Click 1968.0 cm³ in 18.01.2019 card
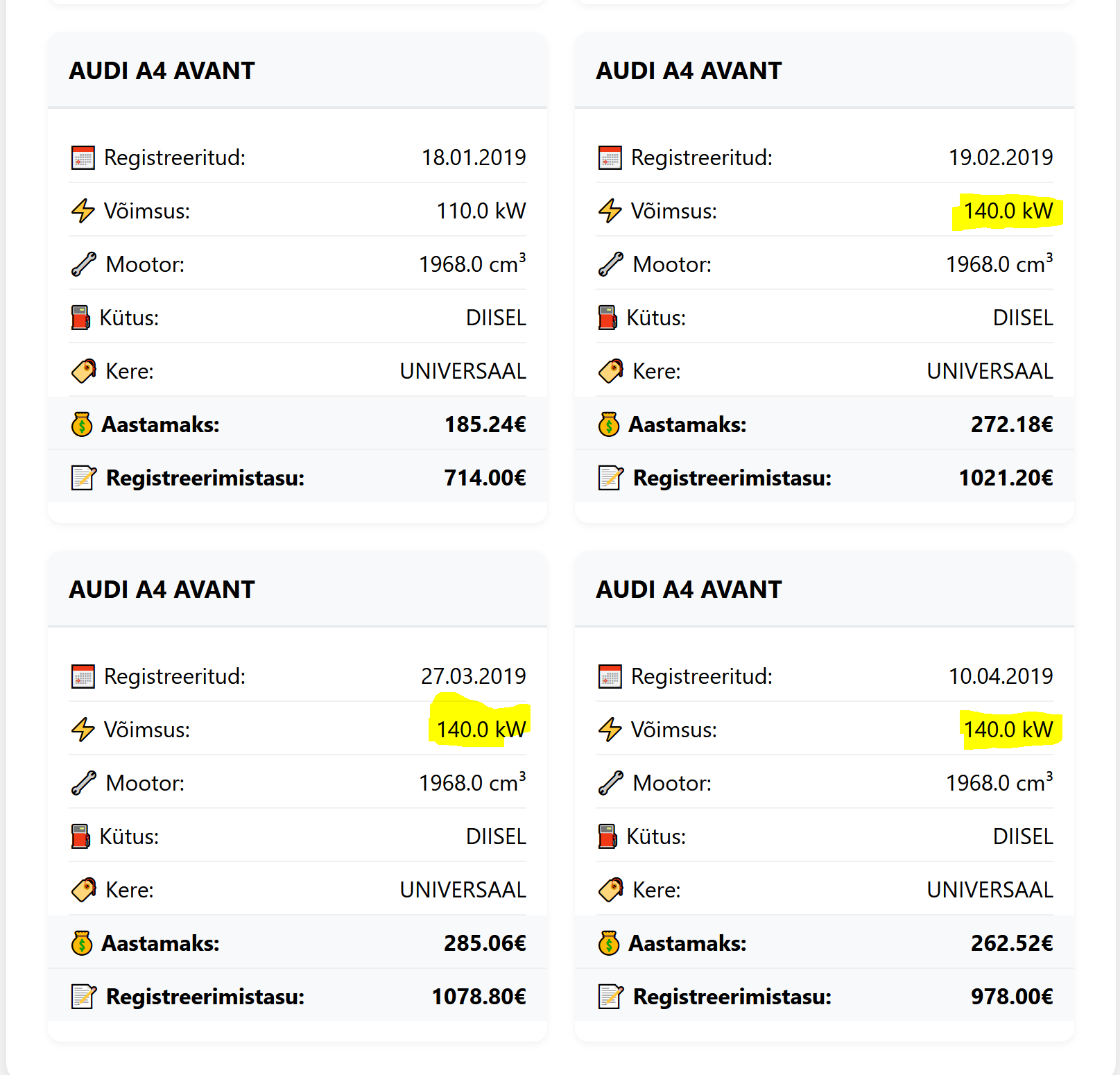The height and width of the screenshot is (1075, 1120). (472, 264)
